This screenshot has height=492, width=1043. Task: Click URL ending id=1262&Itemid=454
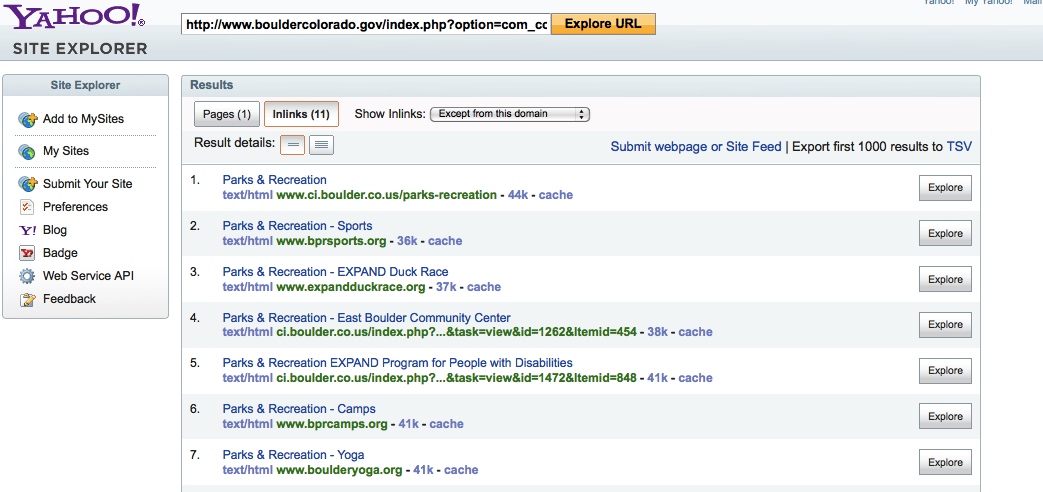(456, 331)
